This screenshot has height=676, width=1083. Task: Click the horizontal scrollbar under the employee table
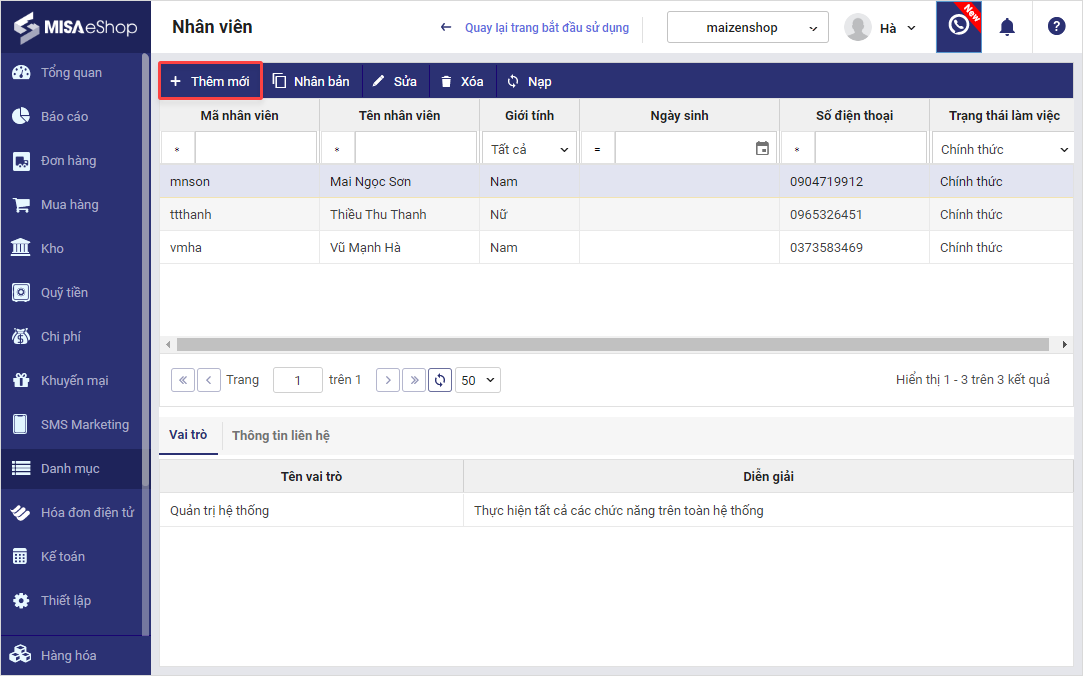click(612, 344)
